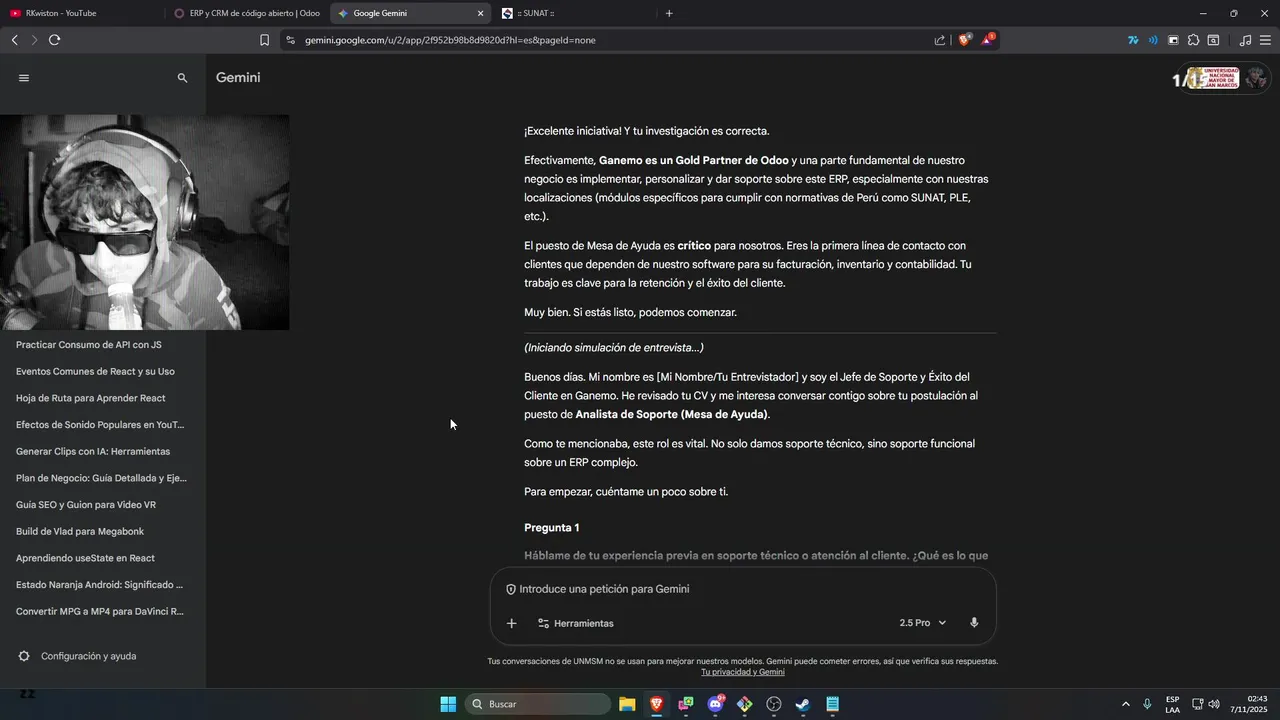Click the picture-in-picture window toolbar icon

click(x=1173, y=40)
